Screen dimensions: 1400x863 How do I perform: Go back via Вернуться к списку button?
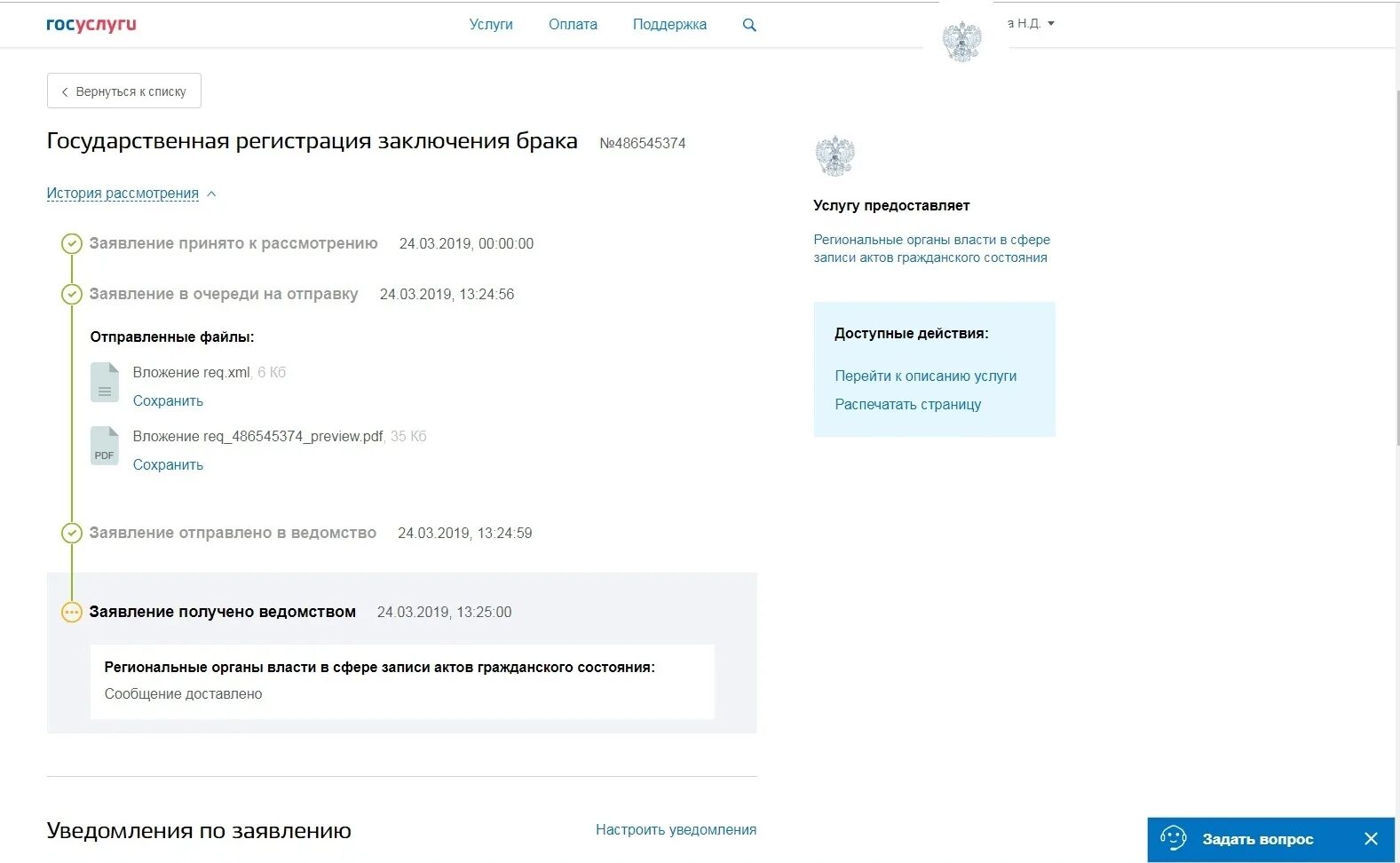[124, 91]
